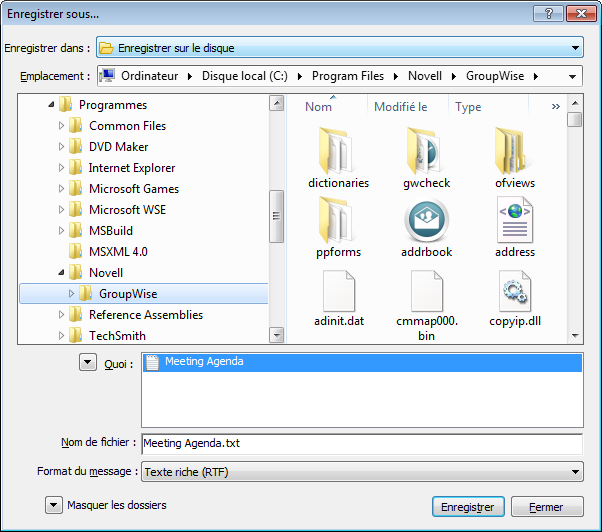Image resolution: width=602 pixels, height=532 pixels.
Task: Click the DVD Maker folder icon
Action: [75, 147]
